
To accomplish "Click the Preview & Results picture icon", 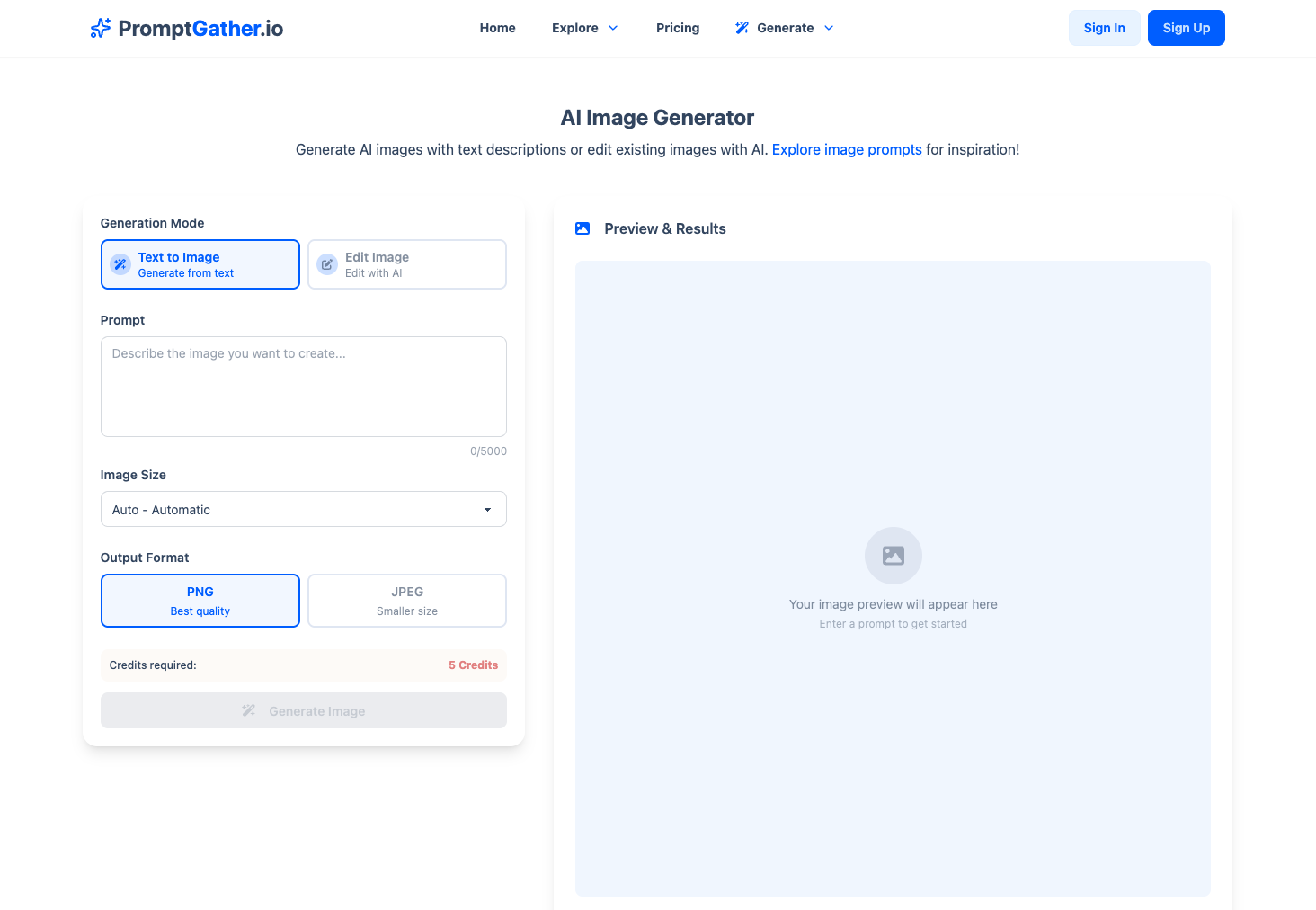I will click(582, 228).
